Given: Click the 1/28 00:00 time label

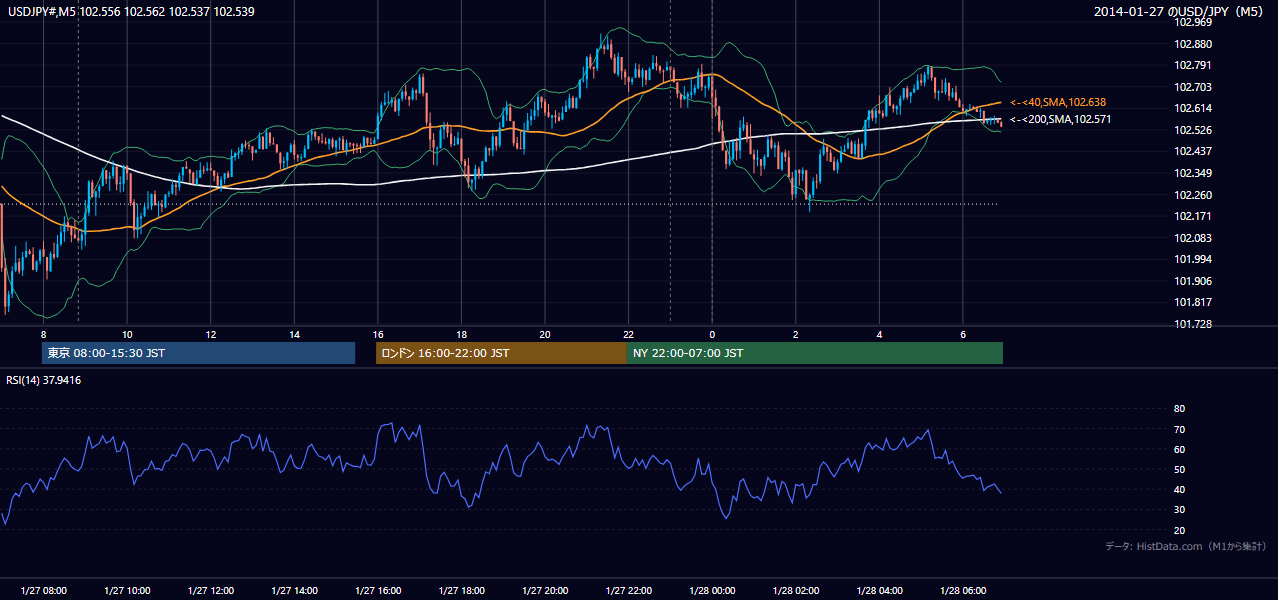Looking at the screenshot, I should click(x=712, y=591).
